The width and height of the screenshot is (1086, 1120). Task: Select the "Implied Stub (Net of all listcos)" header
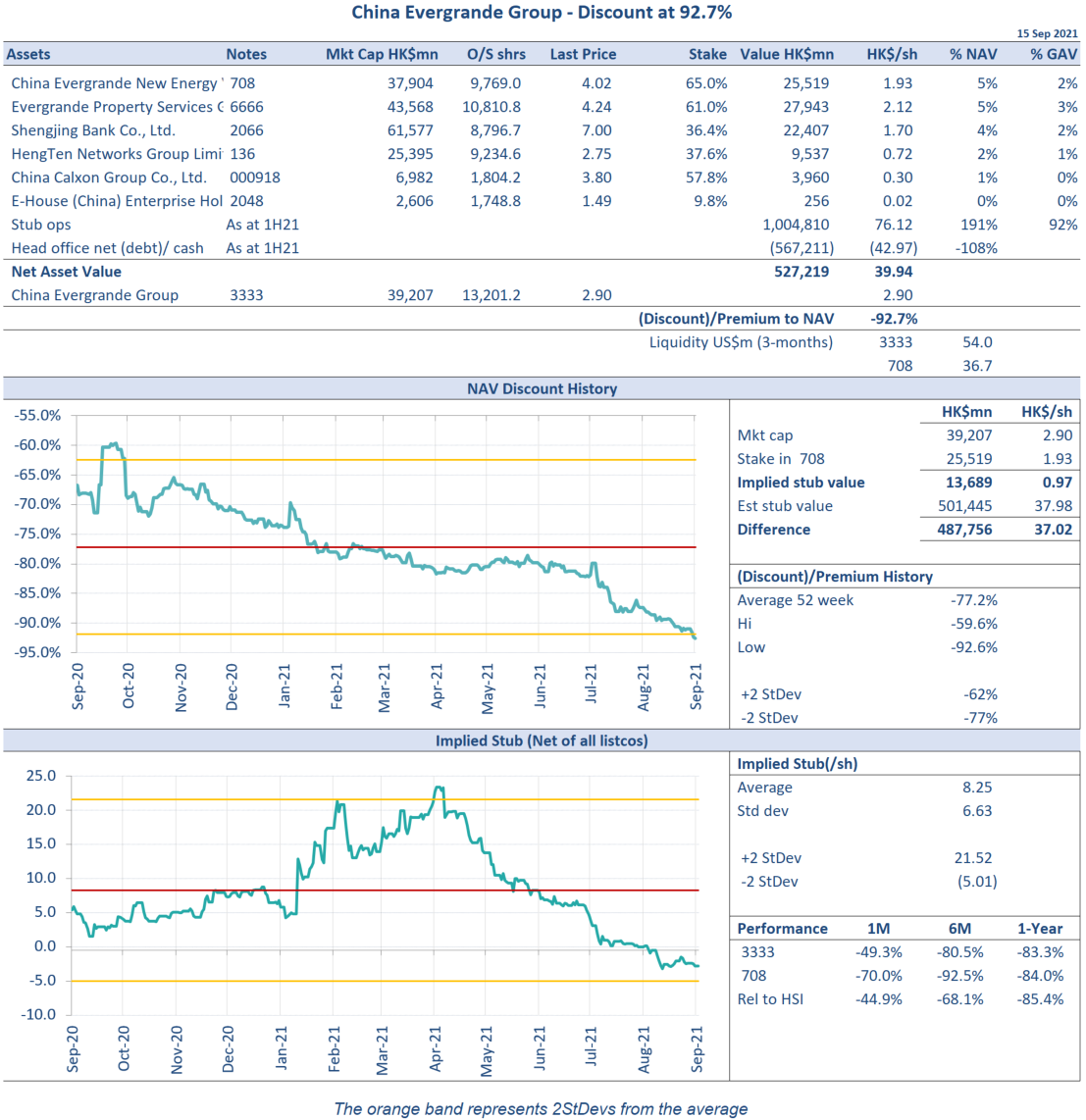pyautogui.click(x=542, y=741)
